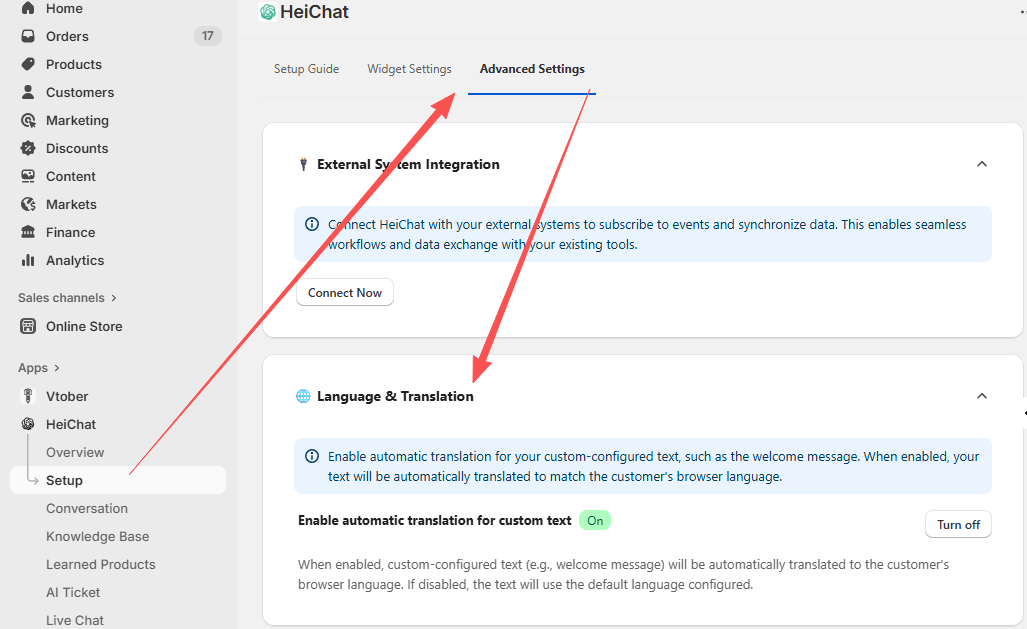Screen dimensions: 1027x629
Task: Click the HeiChat app icon in sidebar
Action: tap(28, 424)
